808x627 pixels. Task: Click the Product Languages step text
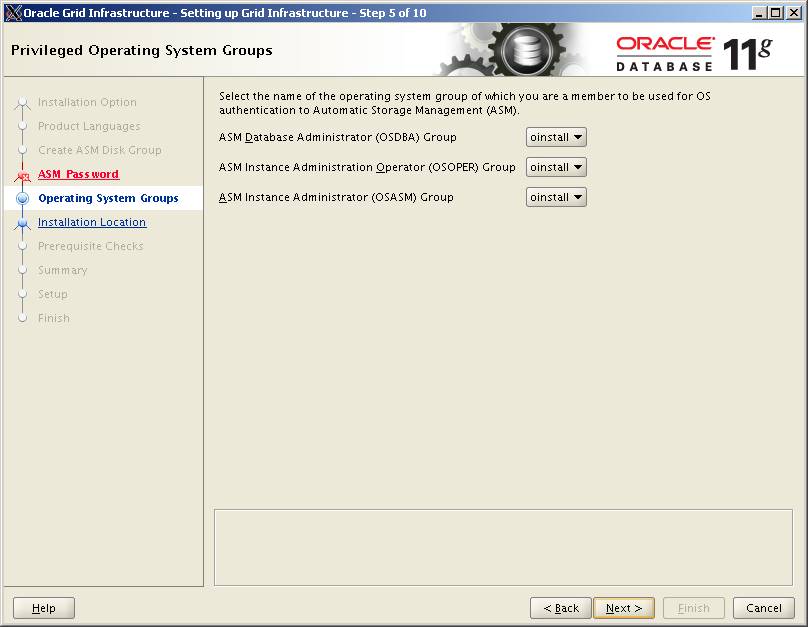[x=89, y=126]
